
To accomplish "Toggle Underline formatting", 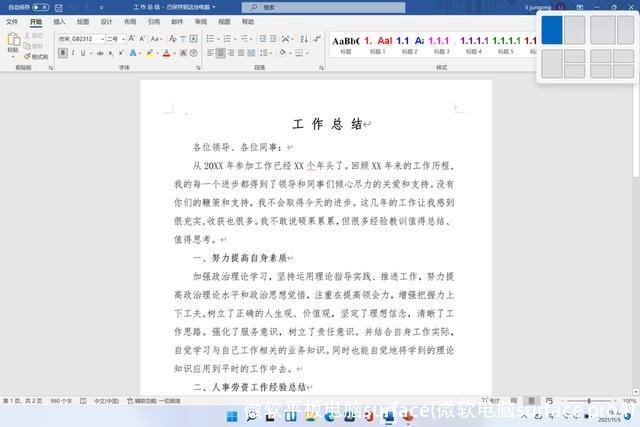I will click(83, 53).
